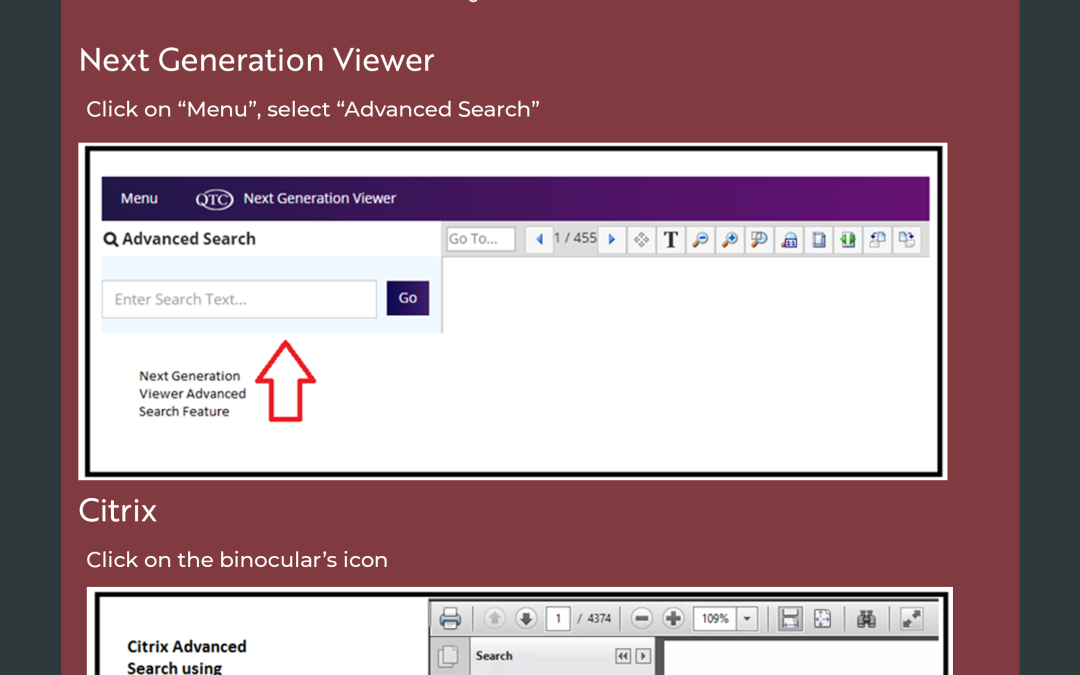
Task: Click the 1 / 455 page counter
Action: pyautogui.click(x=575, y=238)
